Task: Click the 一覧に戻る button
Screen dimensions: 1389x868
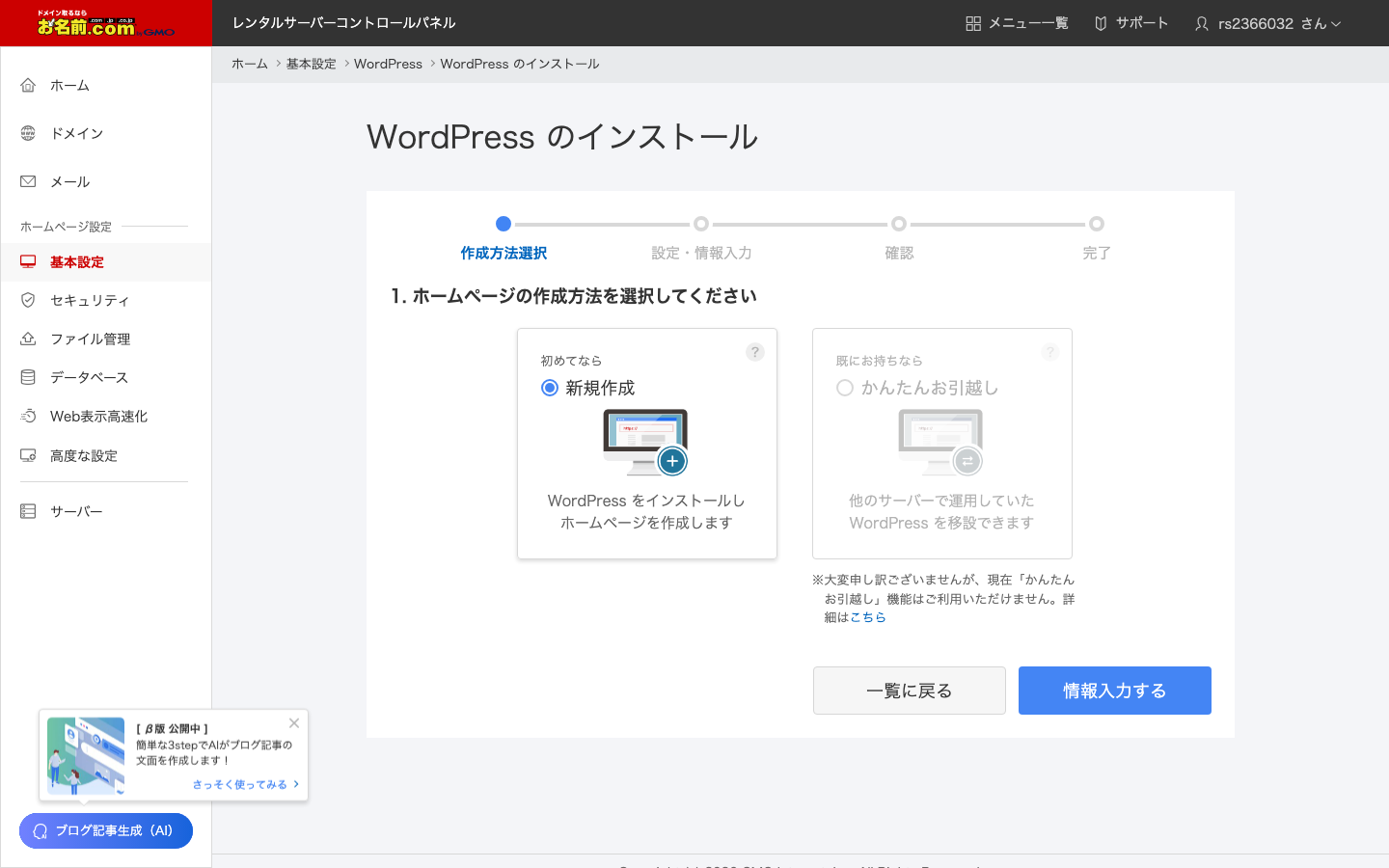Action: (910, 691)
